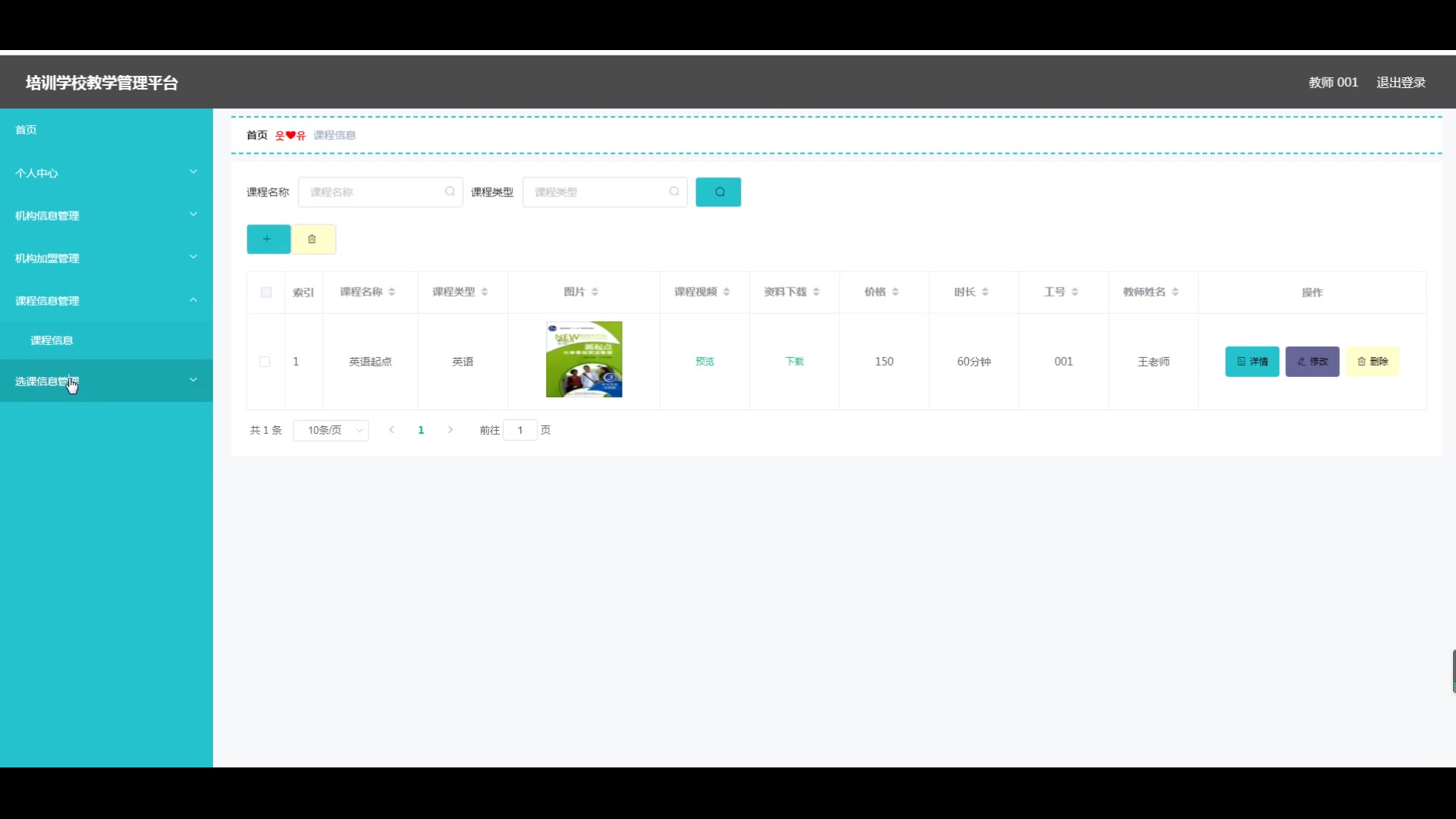Click the 课程名称 search input
This screenshot has width=1456, height=819.
pyautogui.click(x=381, y=192)
